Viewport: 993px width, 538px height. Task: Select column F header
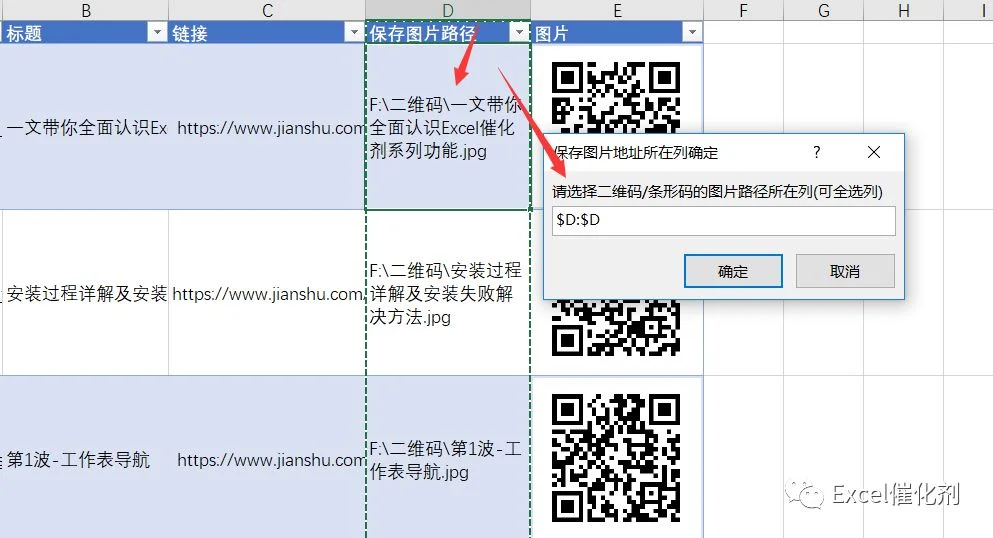743,10
